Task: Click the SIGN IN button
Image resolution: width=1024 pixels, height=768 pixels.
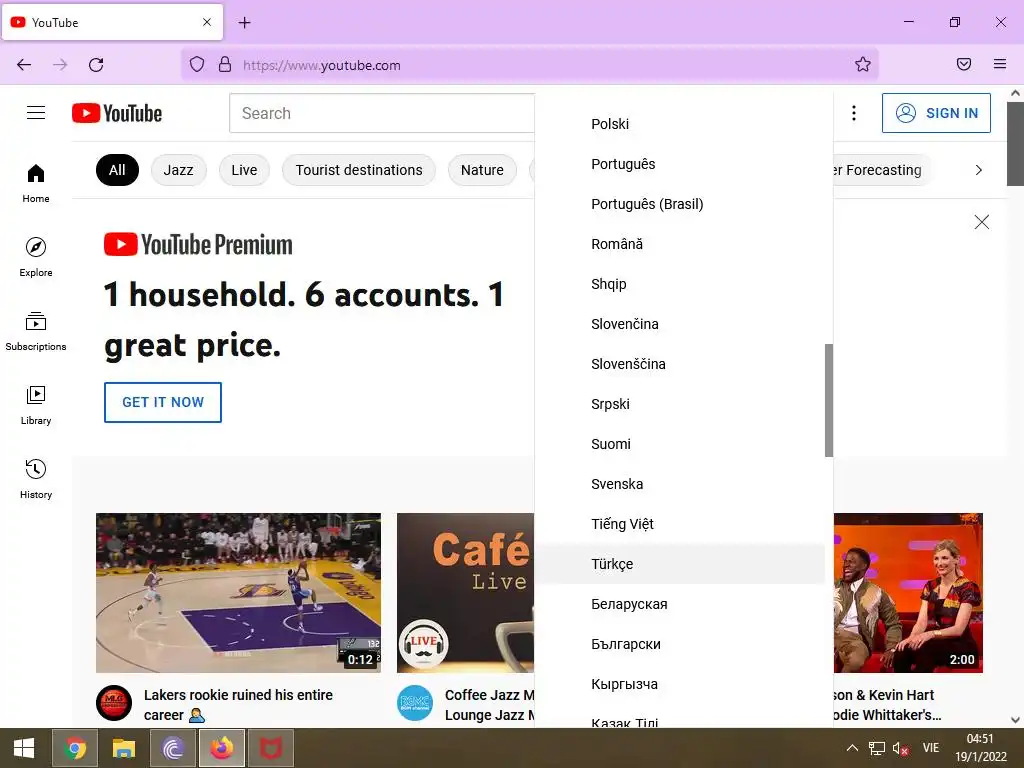Action: (936, 113)
